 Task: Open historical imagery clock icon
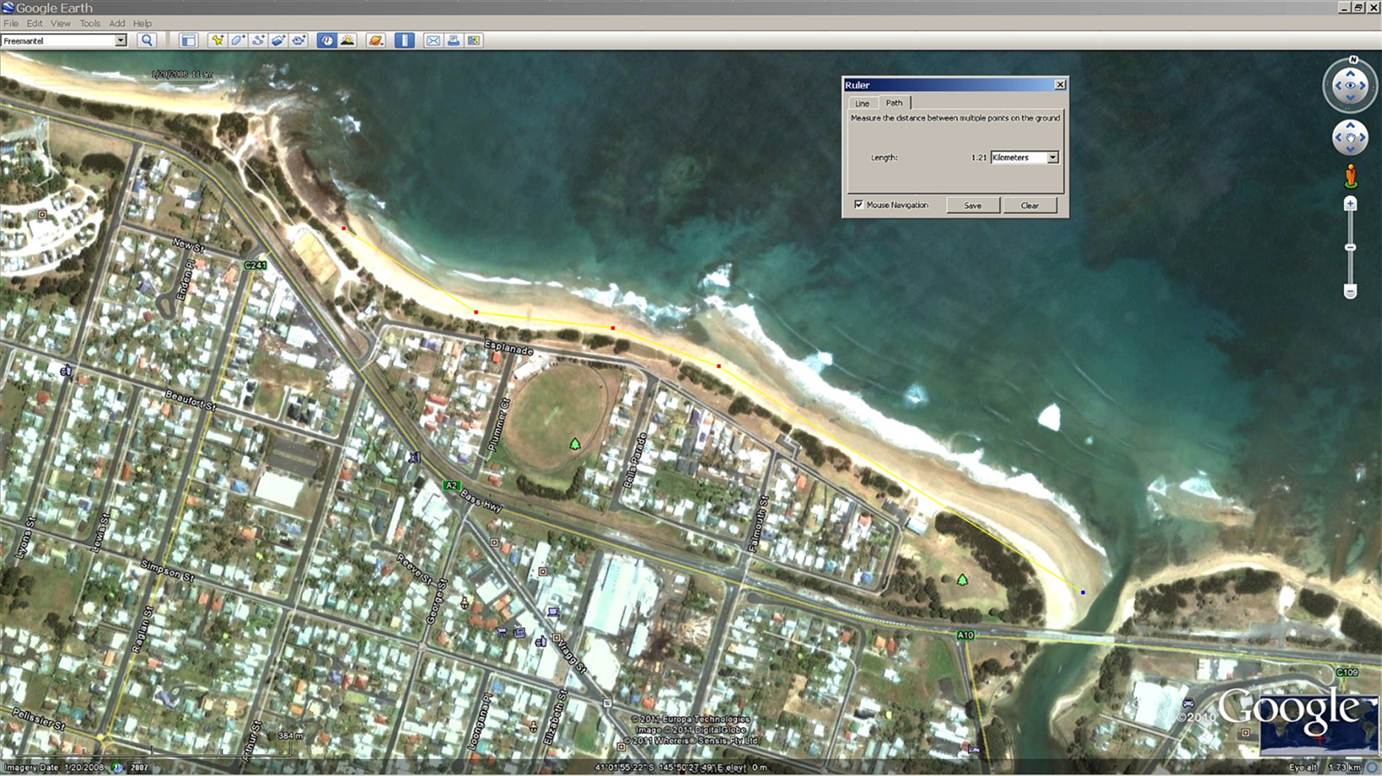pyautogui.click(x=326, y=40)
